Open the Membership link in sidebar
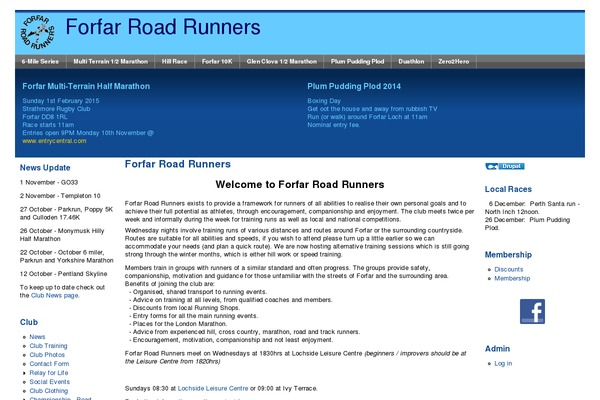 [x=512, y=278]
